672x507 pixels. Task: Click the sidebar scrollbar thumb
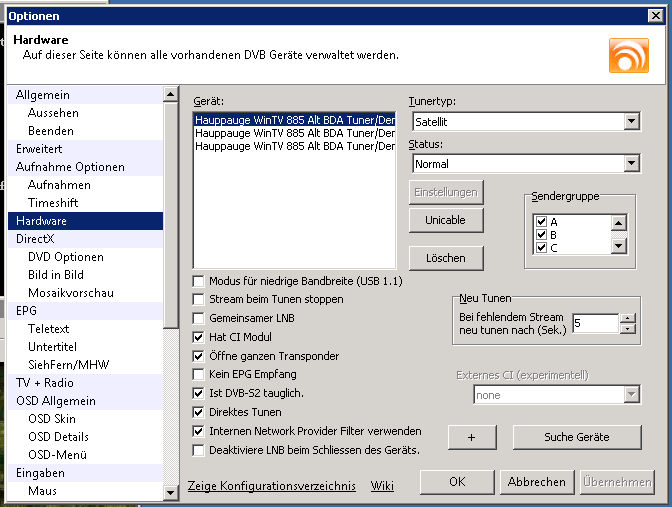pos(171,216)
